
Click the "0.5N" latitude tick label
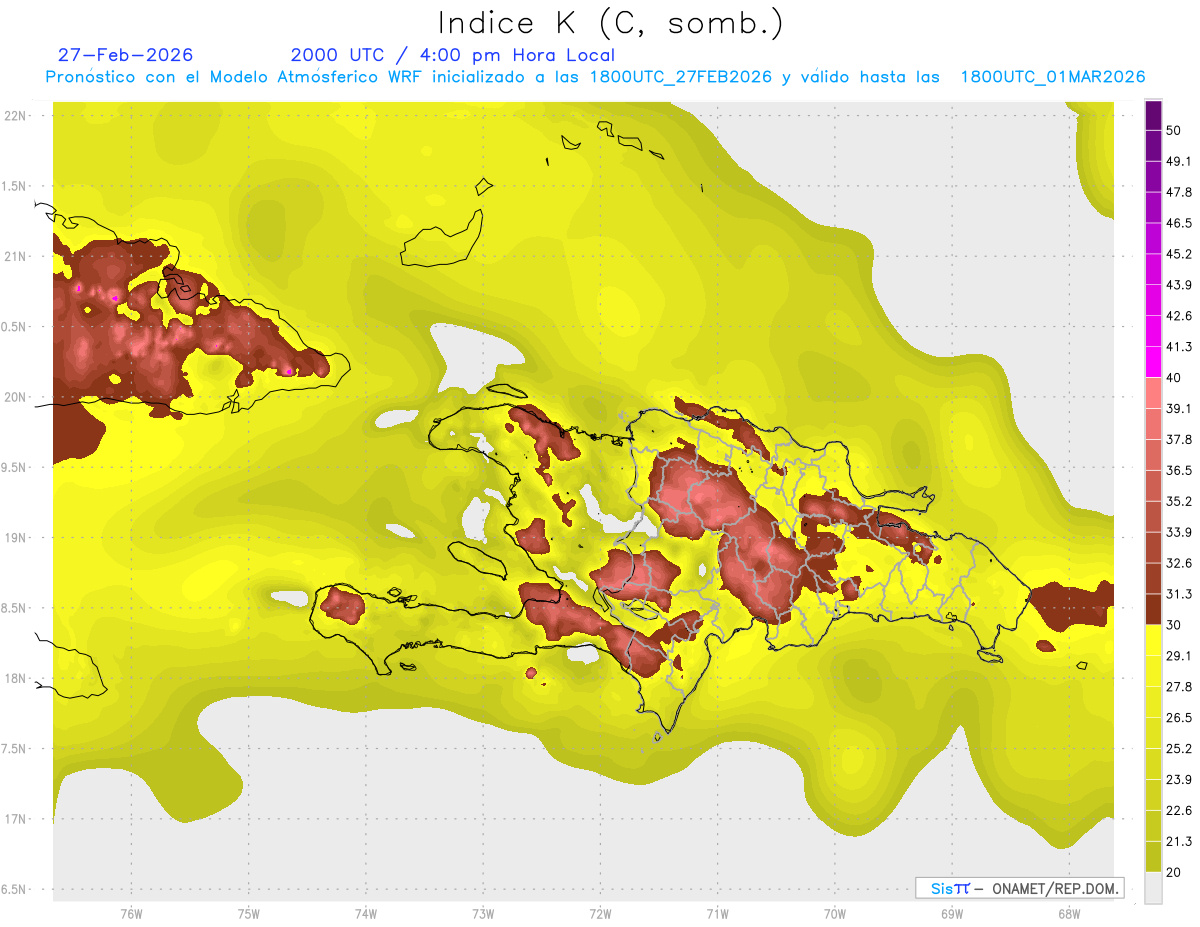[15, 327]
